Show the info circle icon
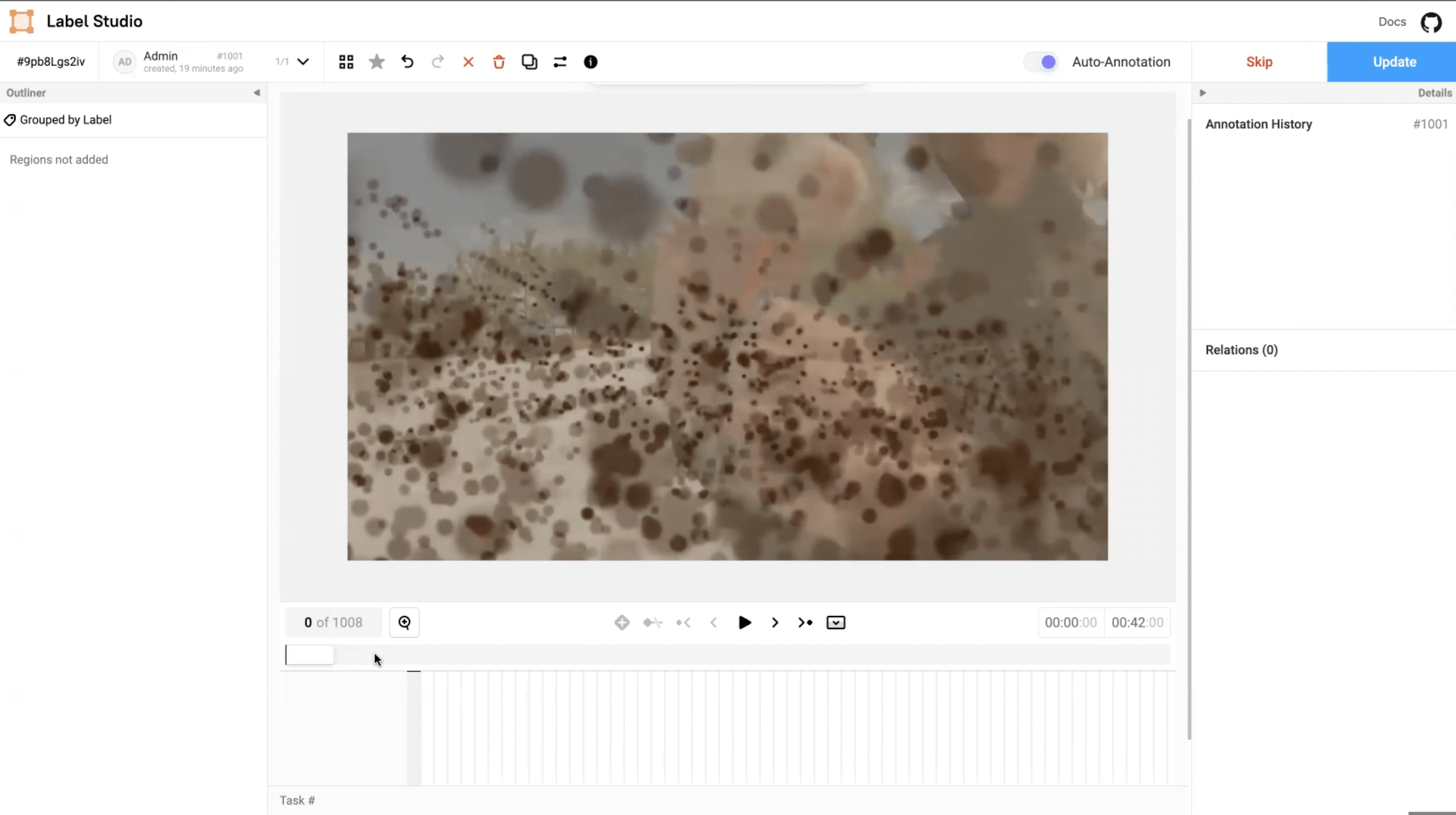Image resolution: width=1456 pixels, height=815 pixels. [590, 62]
